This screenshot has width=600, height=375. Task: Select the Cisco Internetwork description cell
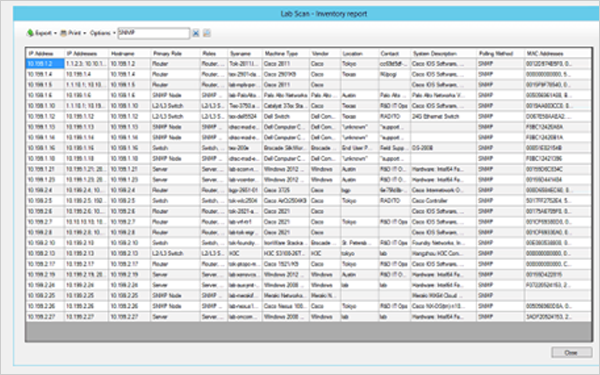tap(443, 190)
